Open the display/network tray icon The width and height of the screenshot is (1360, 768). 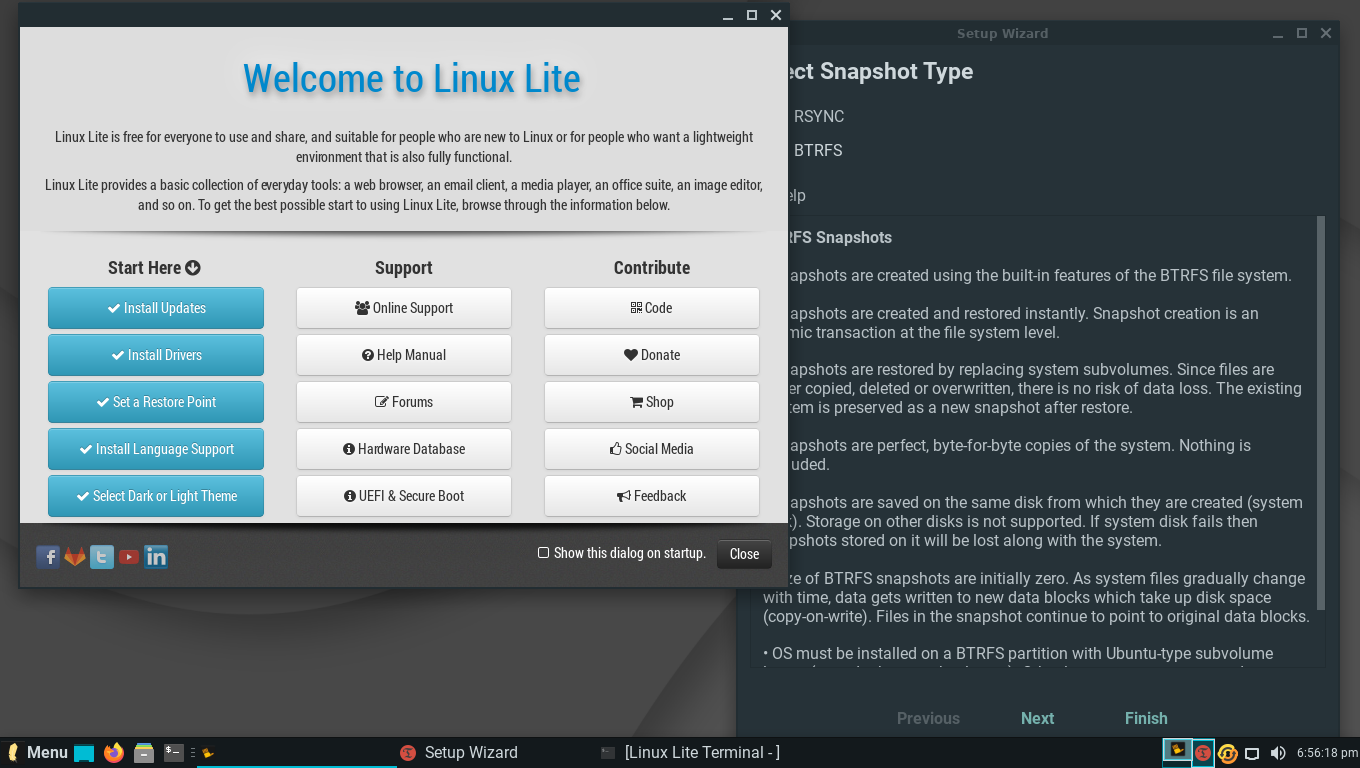tap(1252, 753)
